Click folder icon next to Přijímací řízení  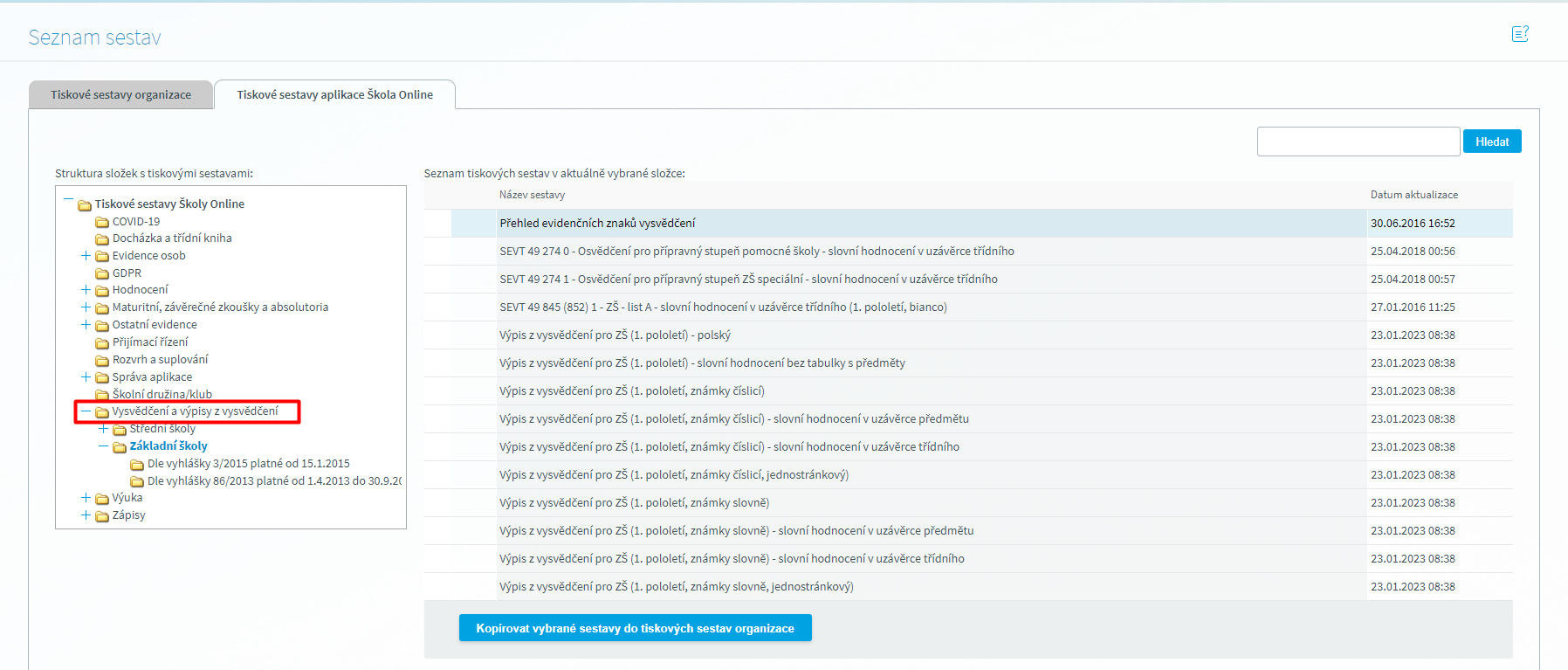click(x=102, y=342)
